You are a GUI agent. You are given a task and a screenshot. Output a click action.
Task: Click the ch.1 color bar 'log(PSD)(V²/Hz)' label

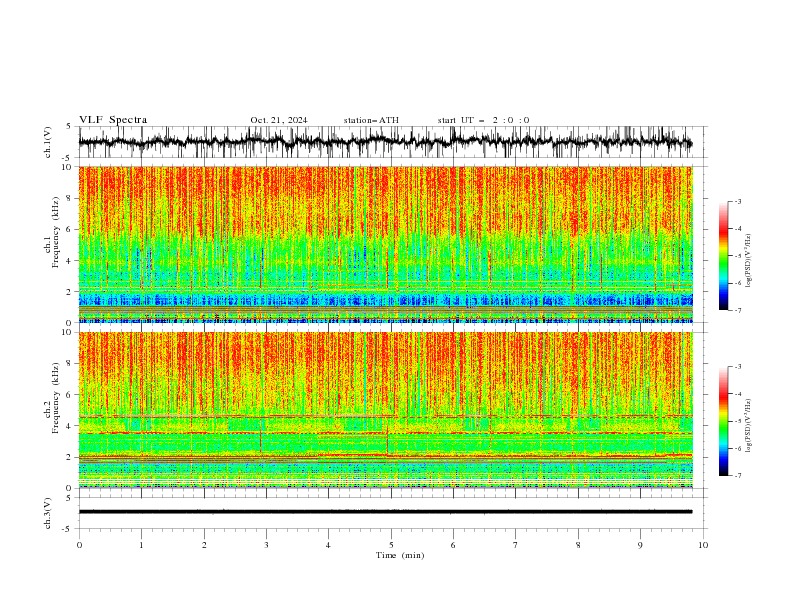[749, 261]
